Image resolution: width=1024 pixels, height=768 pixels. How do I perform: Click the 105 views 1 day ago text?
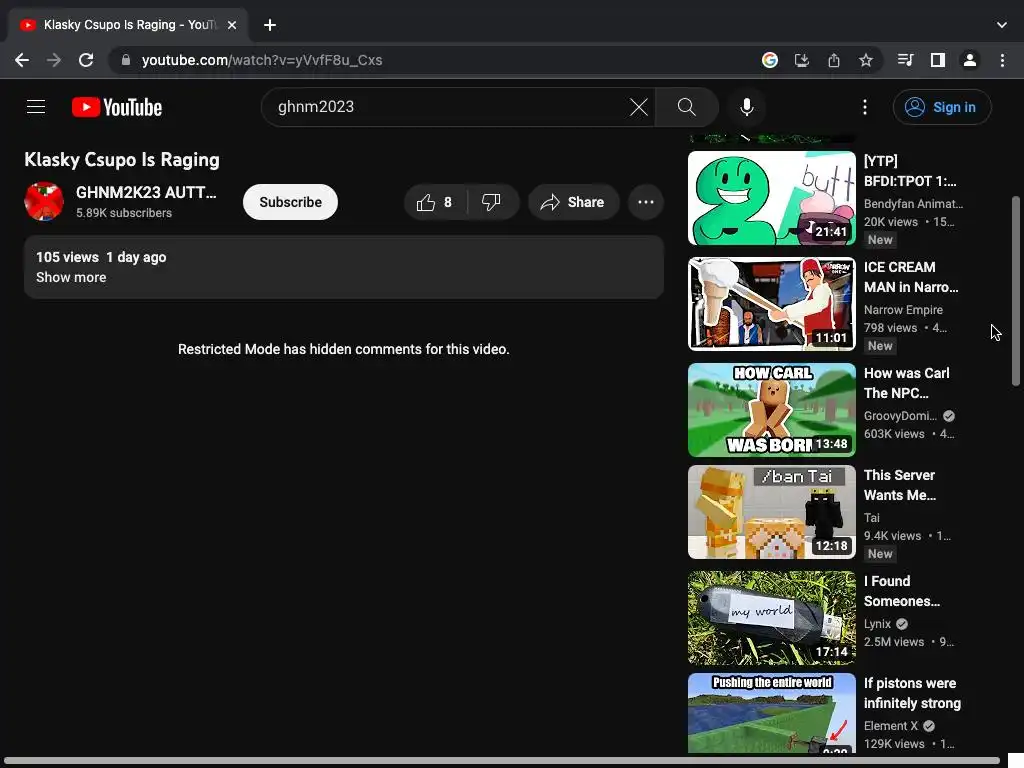coord(101,257)
